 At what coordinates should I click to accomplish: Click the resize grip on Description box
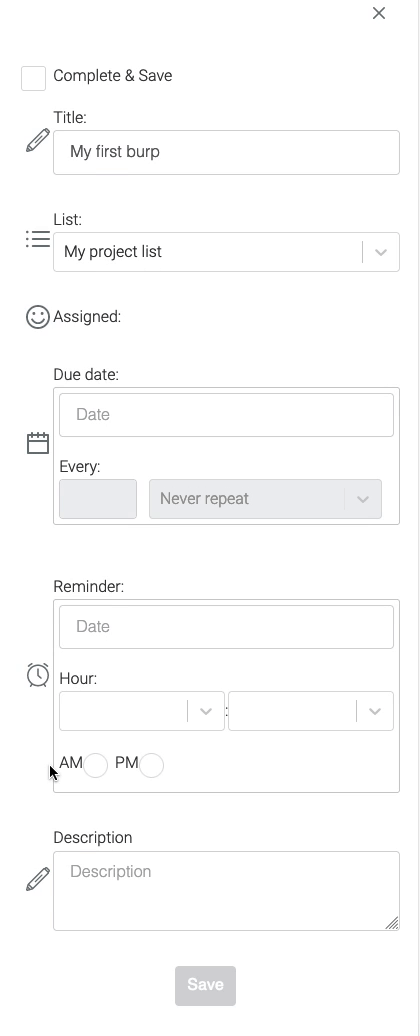pos(392,922)
